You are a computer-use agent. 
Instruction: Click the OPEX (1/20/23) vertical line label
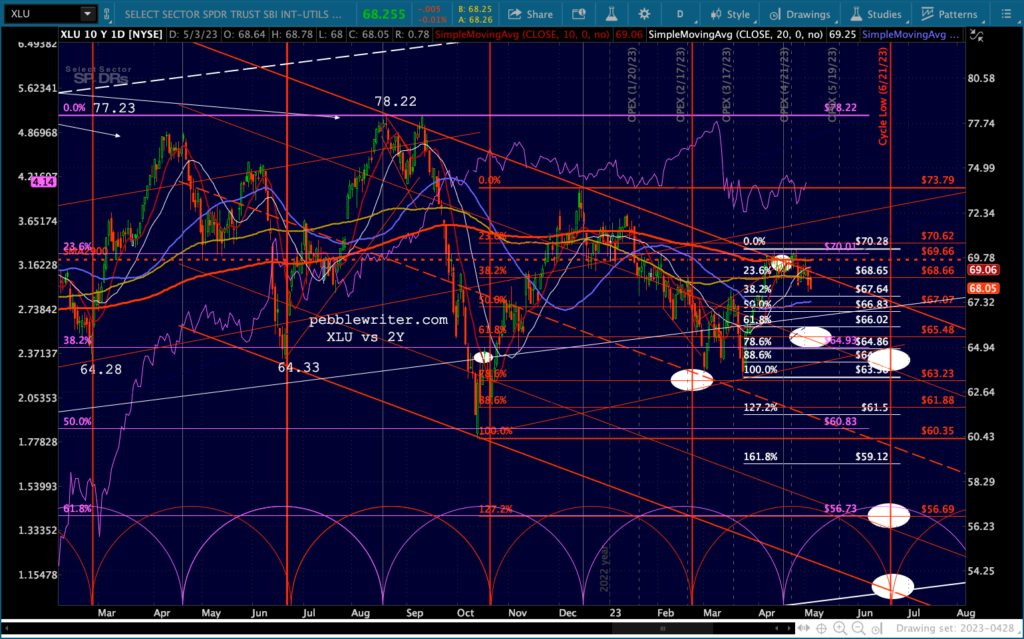point(632,84)
